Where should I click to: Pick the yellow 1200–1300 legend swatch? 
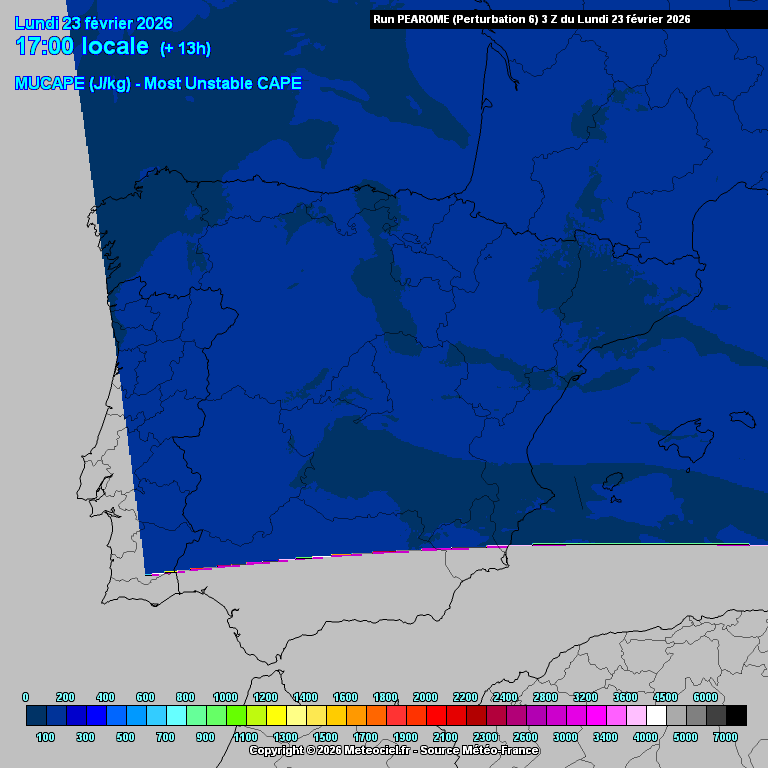276,716
